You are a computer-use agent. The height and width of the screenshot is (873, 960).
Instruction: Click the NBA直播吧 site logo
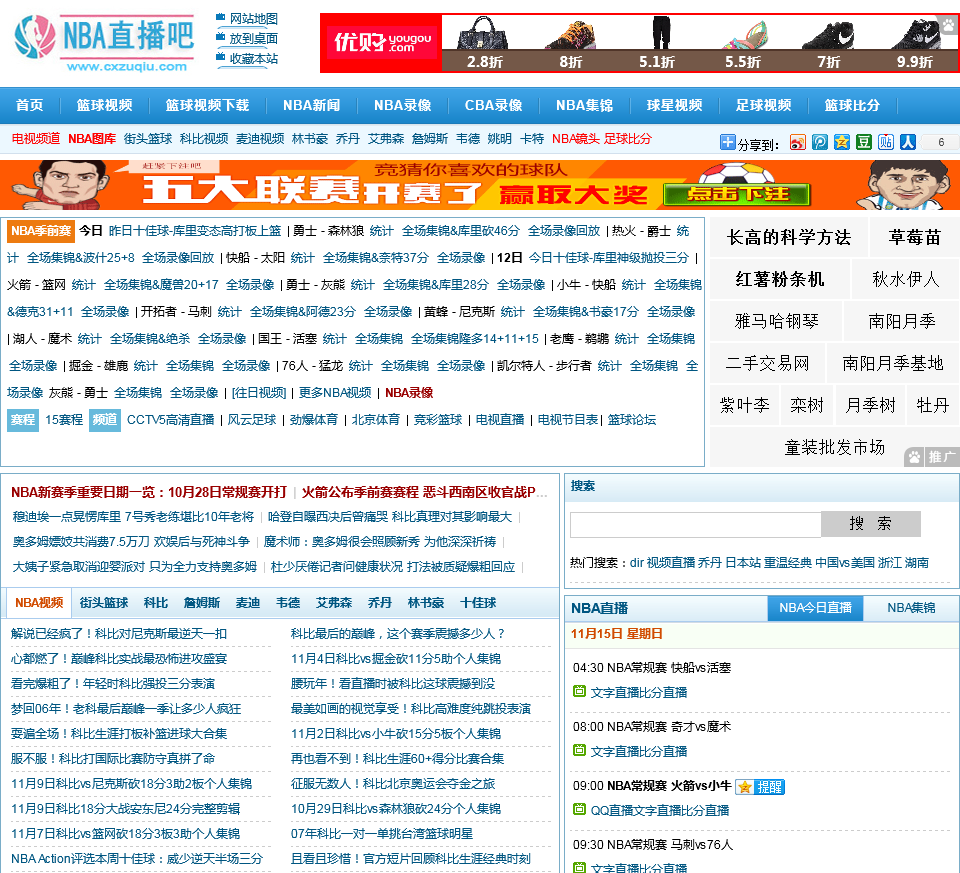coord(105,42)
